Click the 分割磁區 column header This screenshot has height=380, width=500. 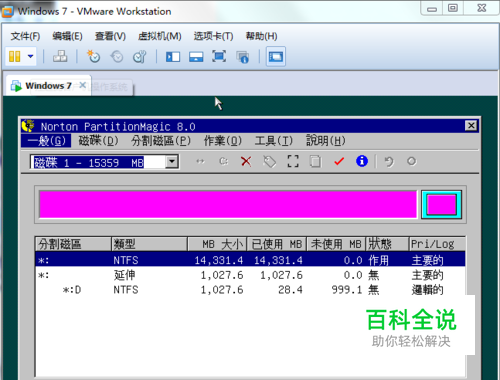(73, 244)
